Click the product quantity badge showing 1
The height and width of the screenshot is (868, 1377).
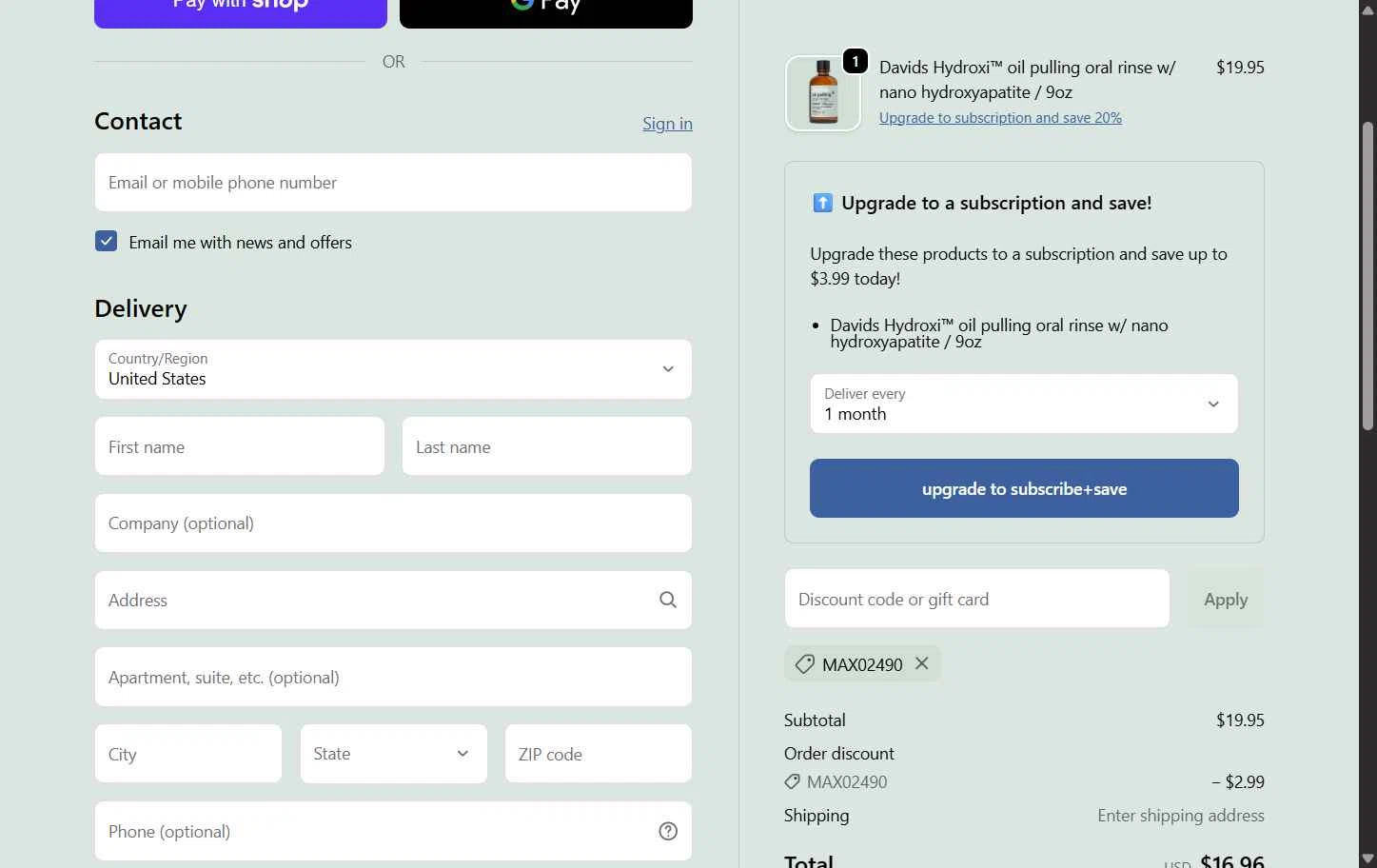click(856, 61)
